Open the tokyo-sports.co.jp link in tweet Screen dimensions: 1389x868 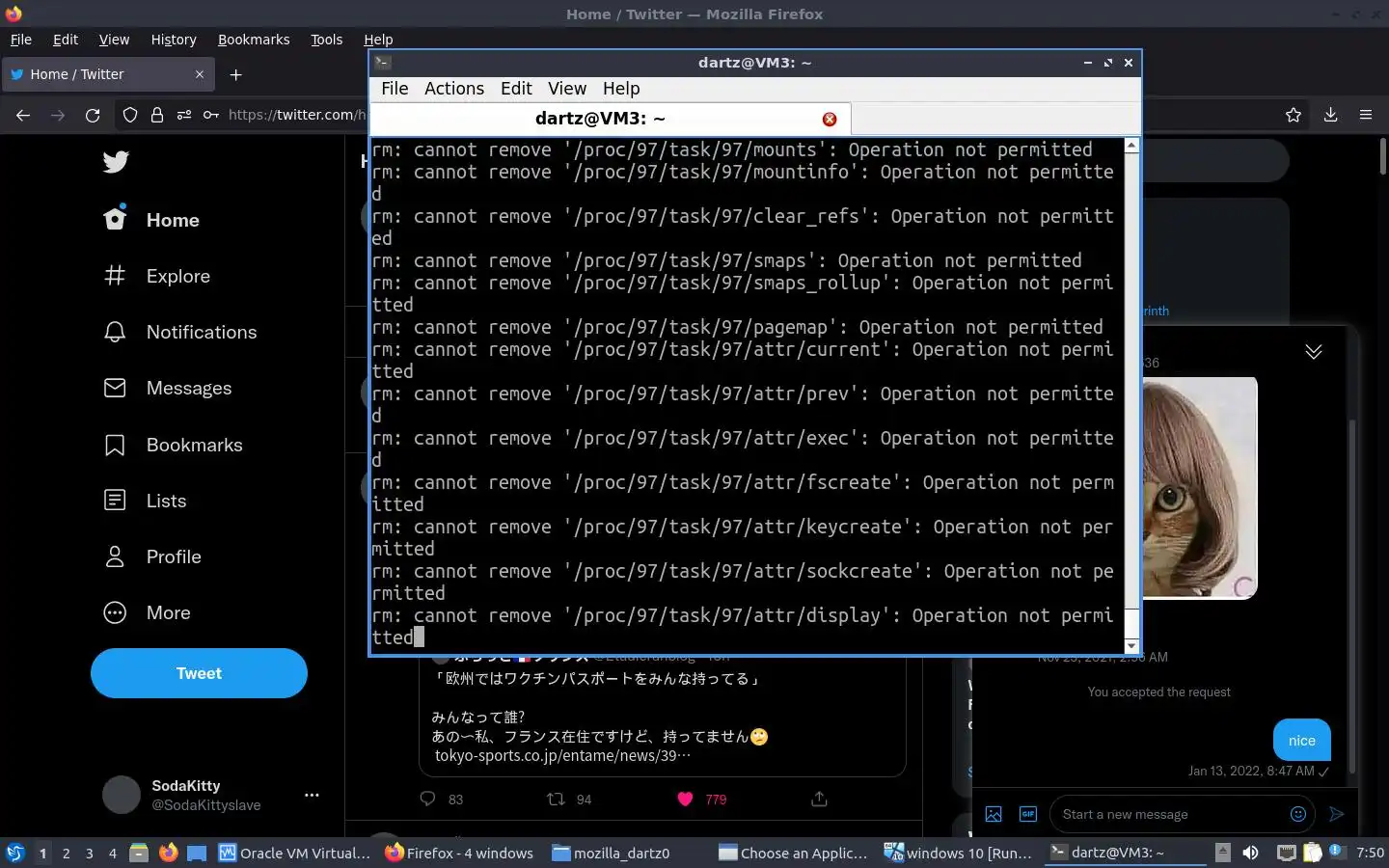click(562, 755)
